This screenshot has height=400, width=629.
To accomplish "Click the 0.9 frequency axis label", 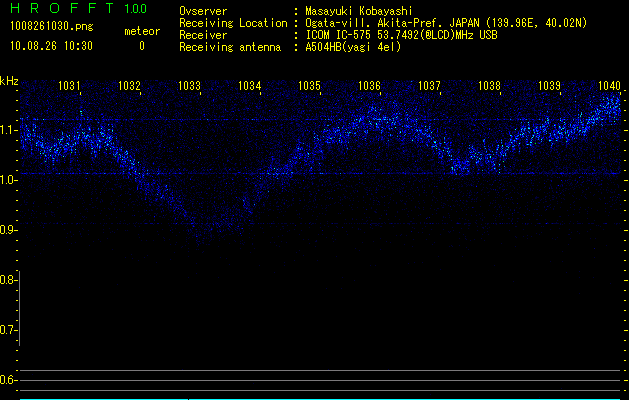I will pyautogui.click(x=8, y=230).
